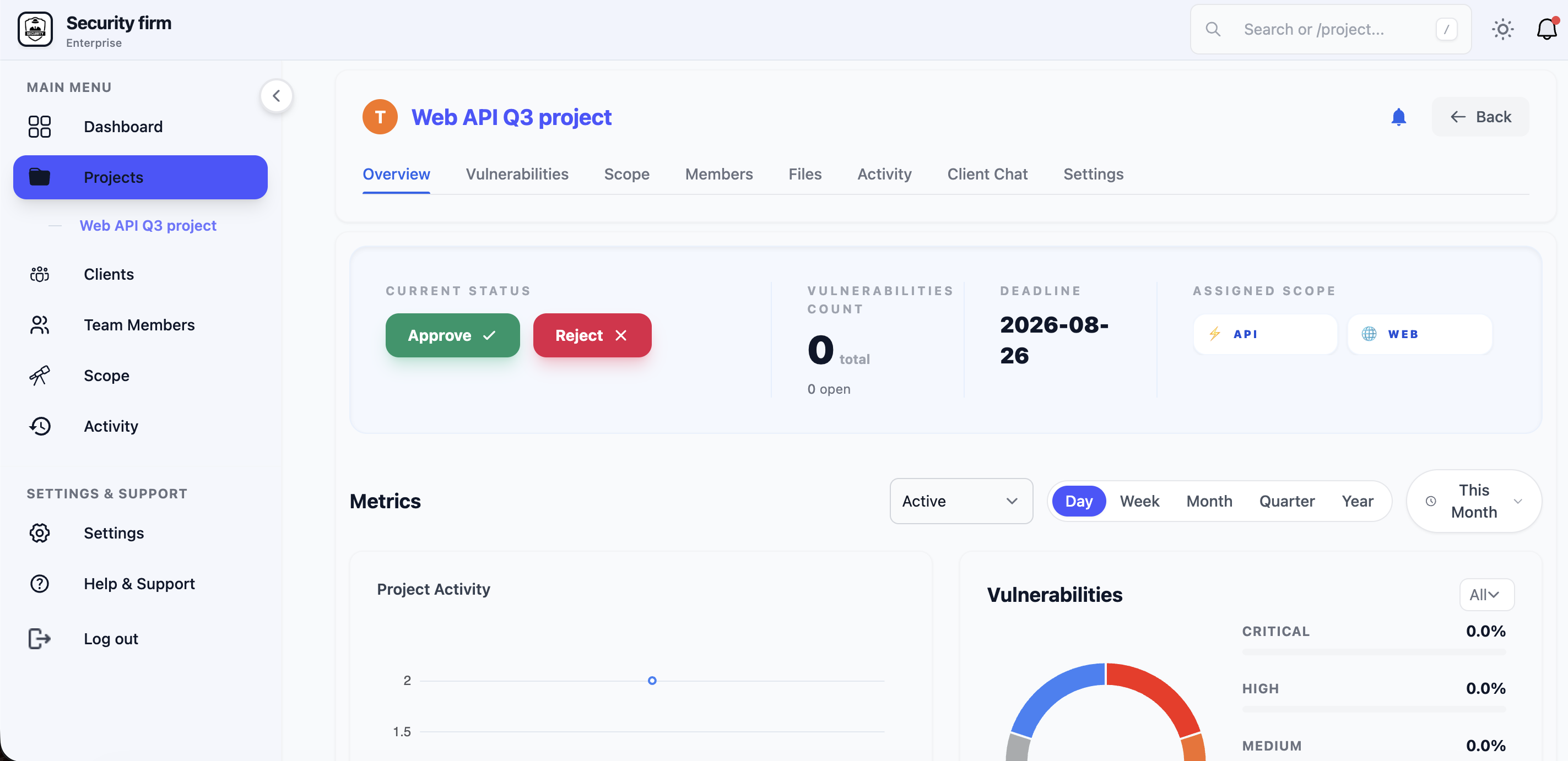Click the Help & Support question icon

pos(40,583)
